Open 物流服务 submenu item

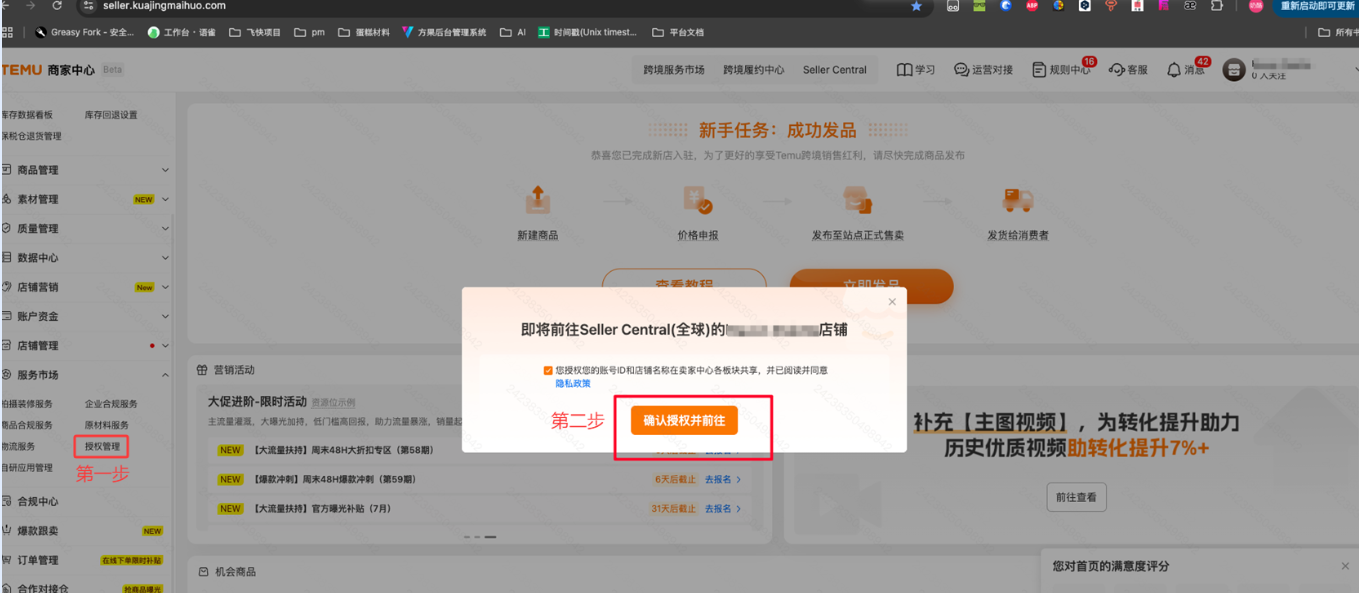[x=18, y=446]
